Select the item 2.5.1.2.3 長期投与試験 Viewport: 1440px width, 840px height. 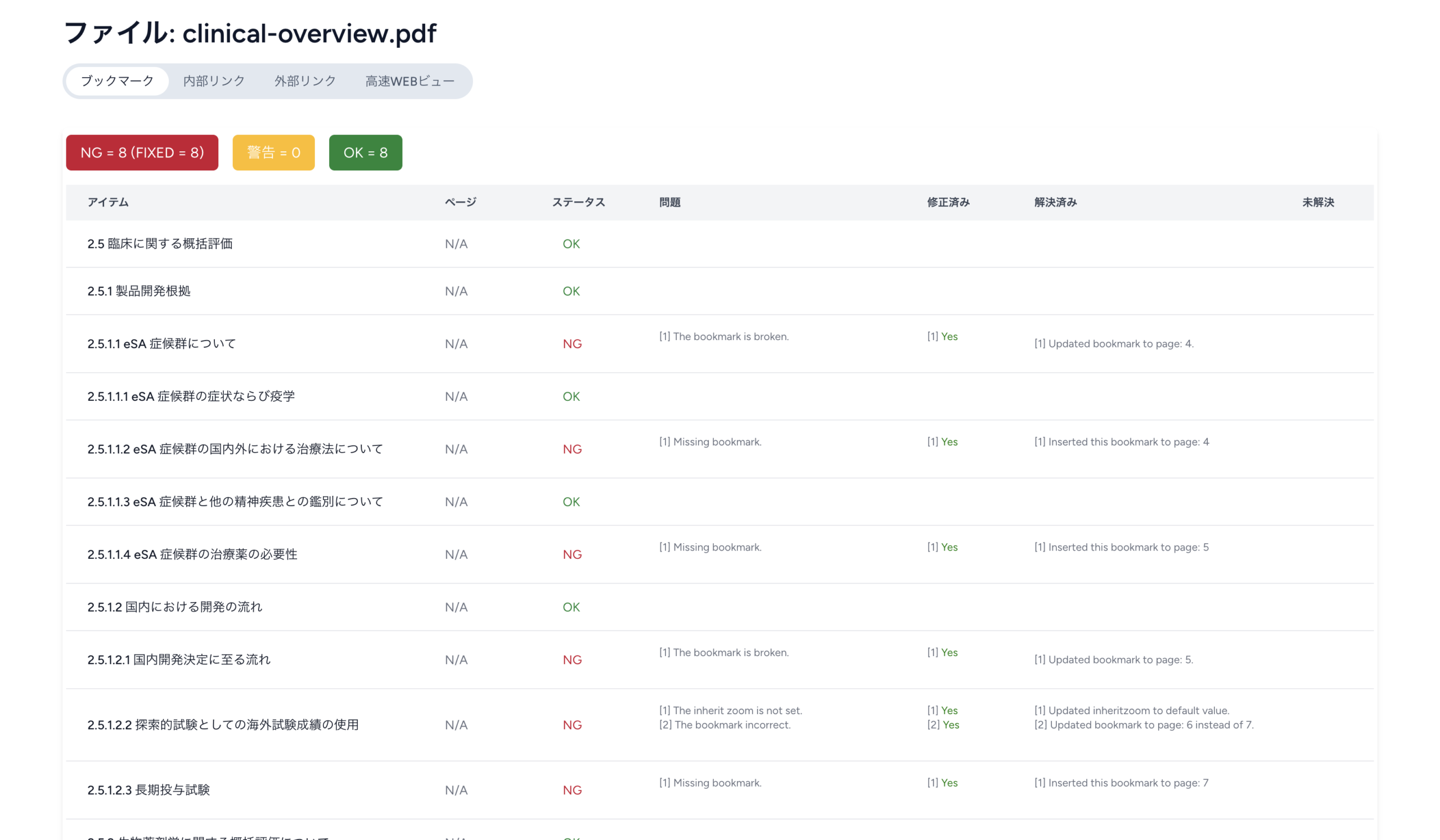pyautogui.click(x=148, y=790)
